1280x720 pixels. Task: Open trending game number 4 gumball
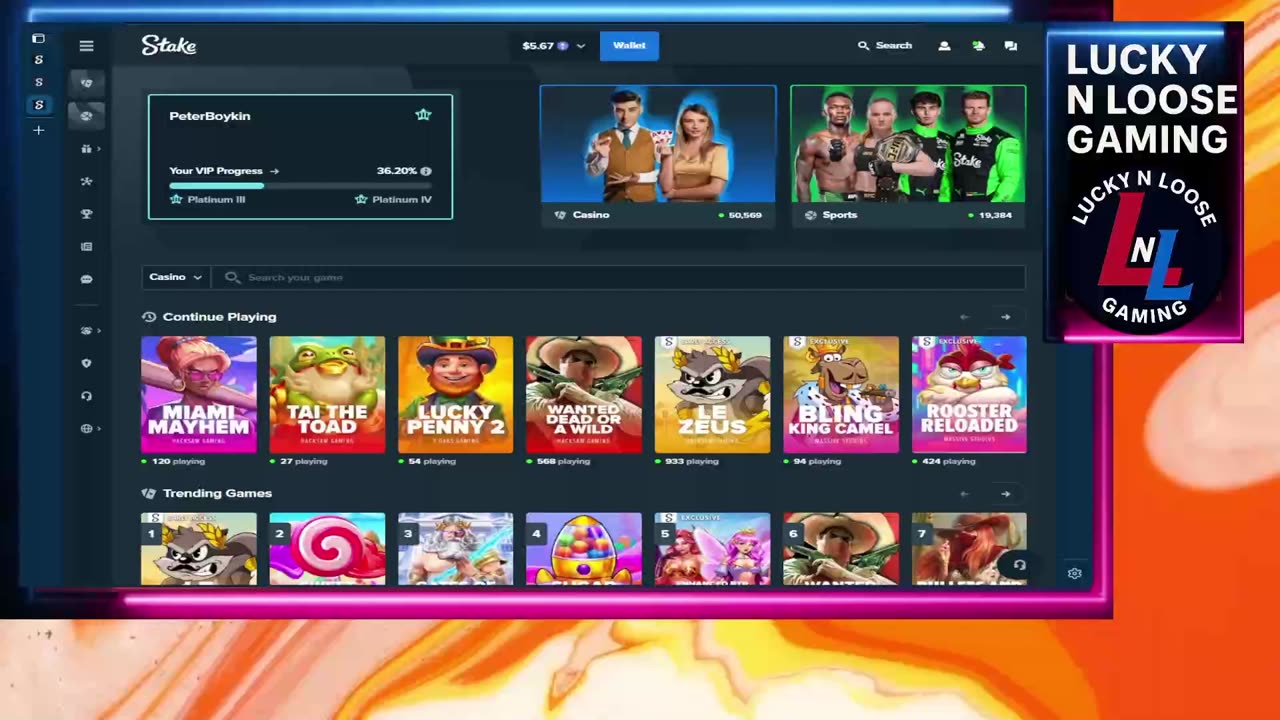click(x=584, y=549)
